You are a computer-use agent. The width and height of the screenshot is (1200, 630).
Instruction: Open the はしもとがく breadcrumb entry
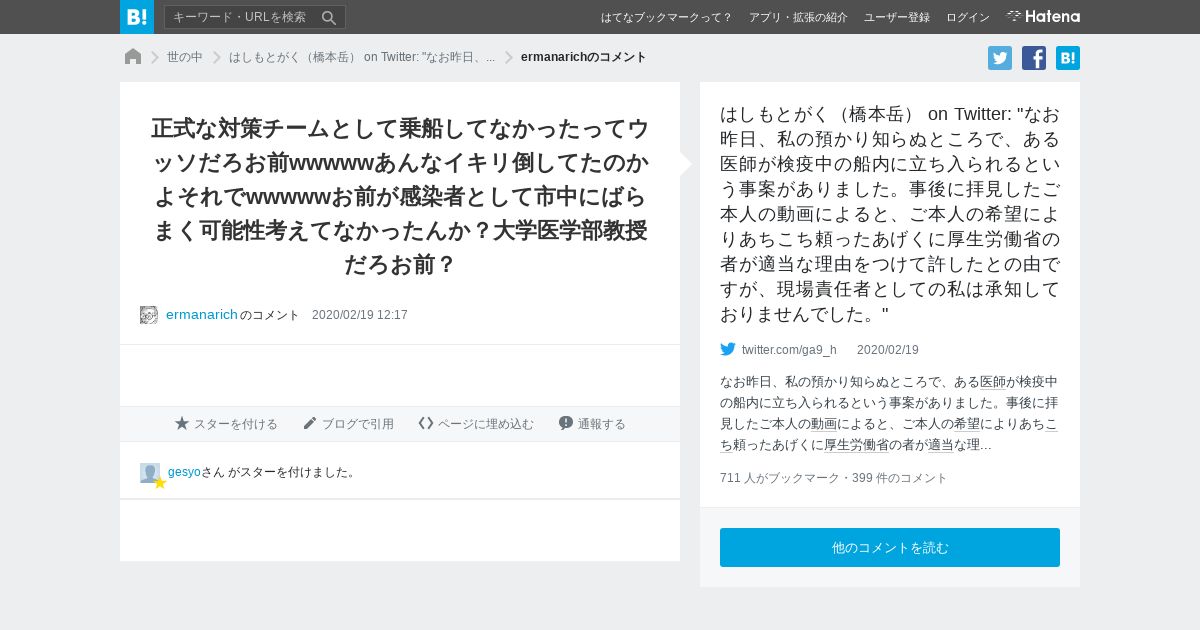click(x=362, y=57)
